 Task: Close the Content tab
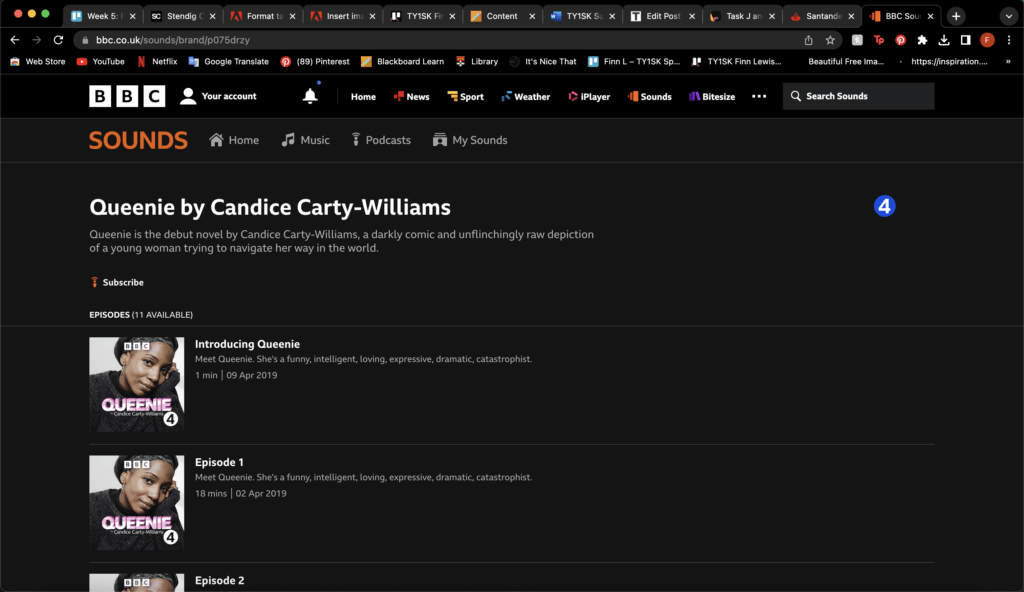click(x=532, y=16)
